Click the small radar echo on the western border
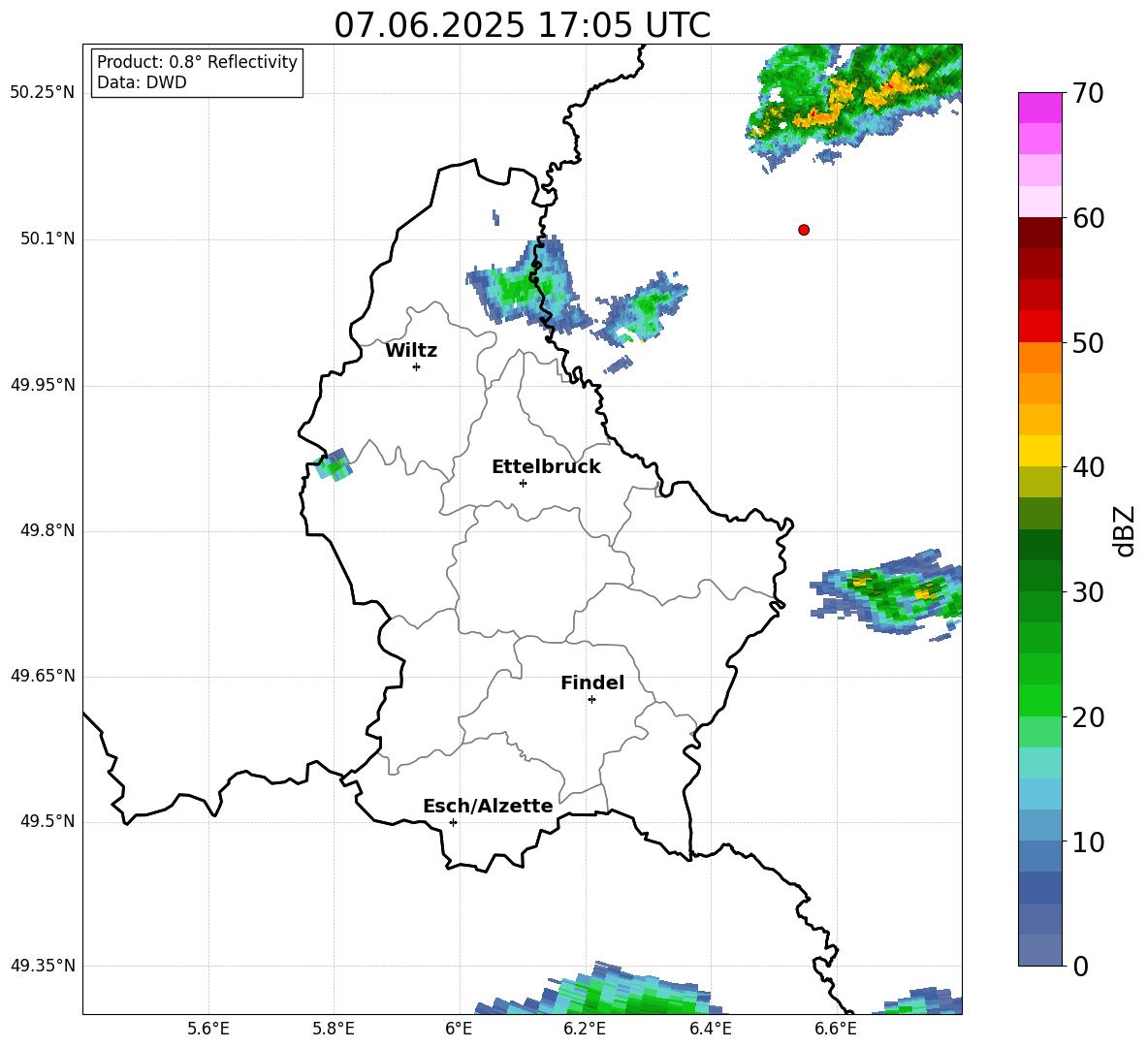This screenshot has height=1048, width=1148. (334, 464)
